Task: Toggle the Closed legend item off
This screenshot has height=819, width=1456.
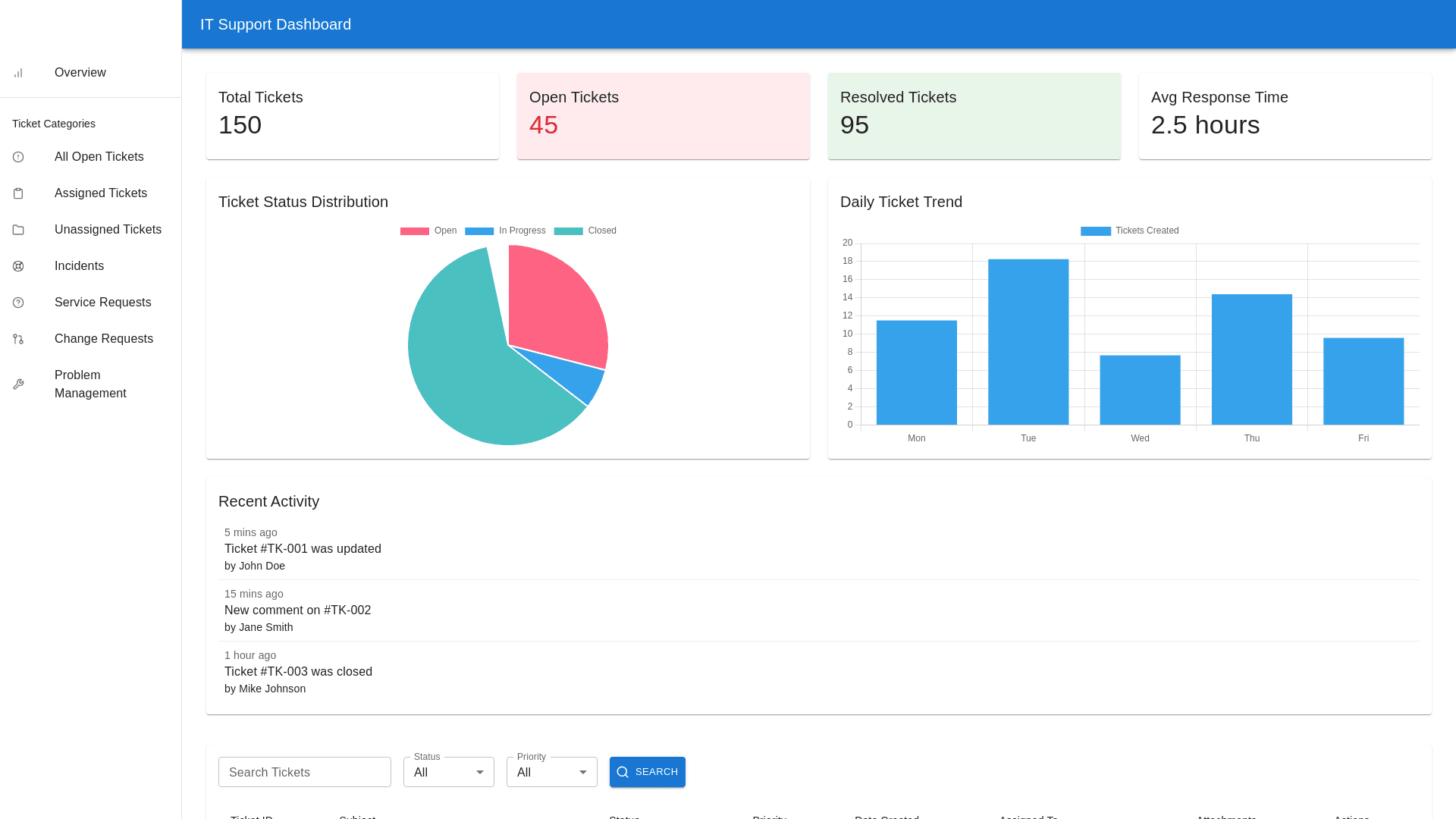Action: pos(585,231)
